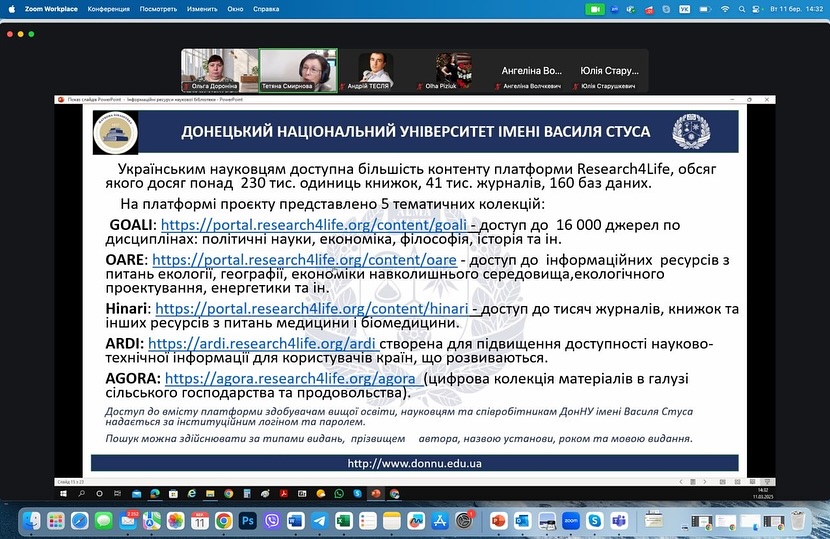
Task: Open Photos app in the dock
Action: [176, 521]
